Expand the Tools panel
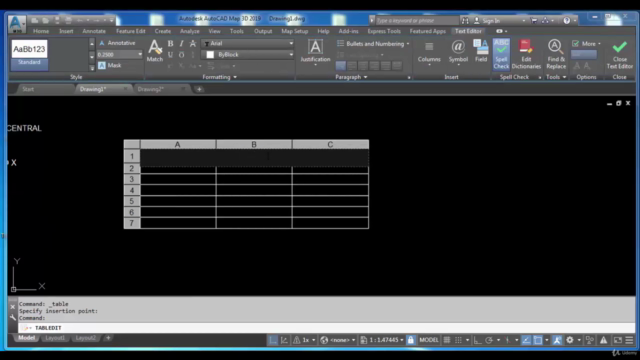 [556, 77]
